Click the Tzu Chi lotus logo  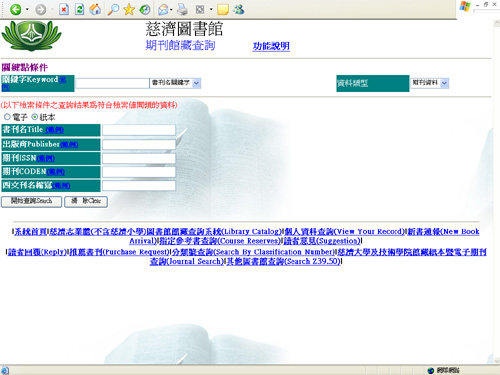pyautogui.click(x=31, y=36)
